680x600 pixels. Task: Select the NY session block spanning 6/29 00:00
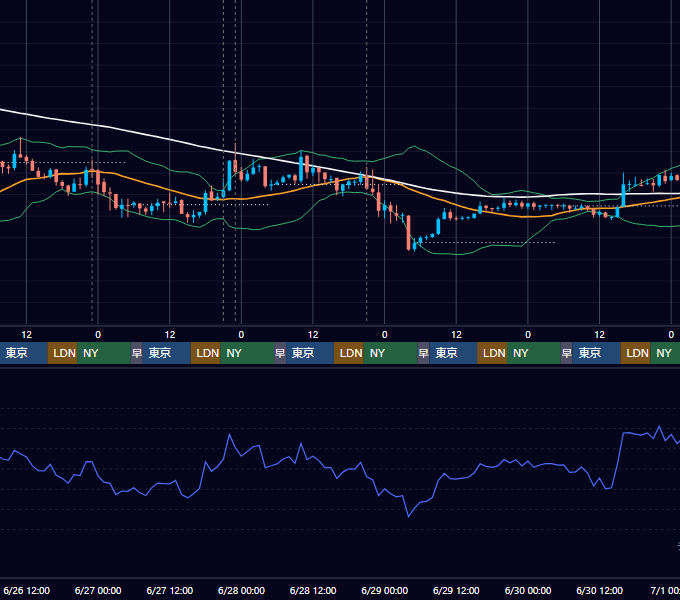(x=390, y=353)
